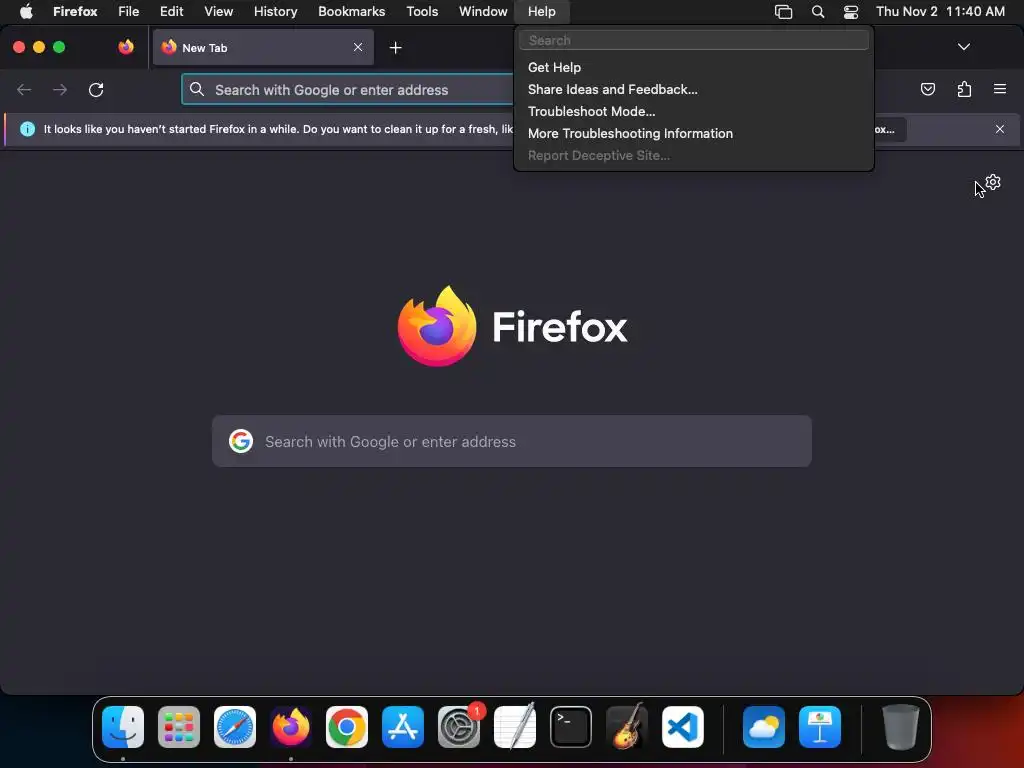The image size is (1024, 768).
Task: Open the Extensions puzzle icon
Action: [964, 89]
